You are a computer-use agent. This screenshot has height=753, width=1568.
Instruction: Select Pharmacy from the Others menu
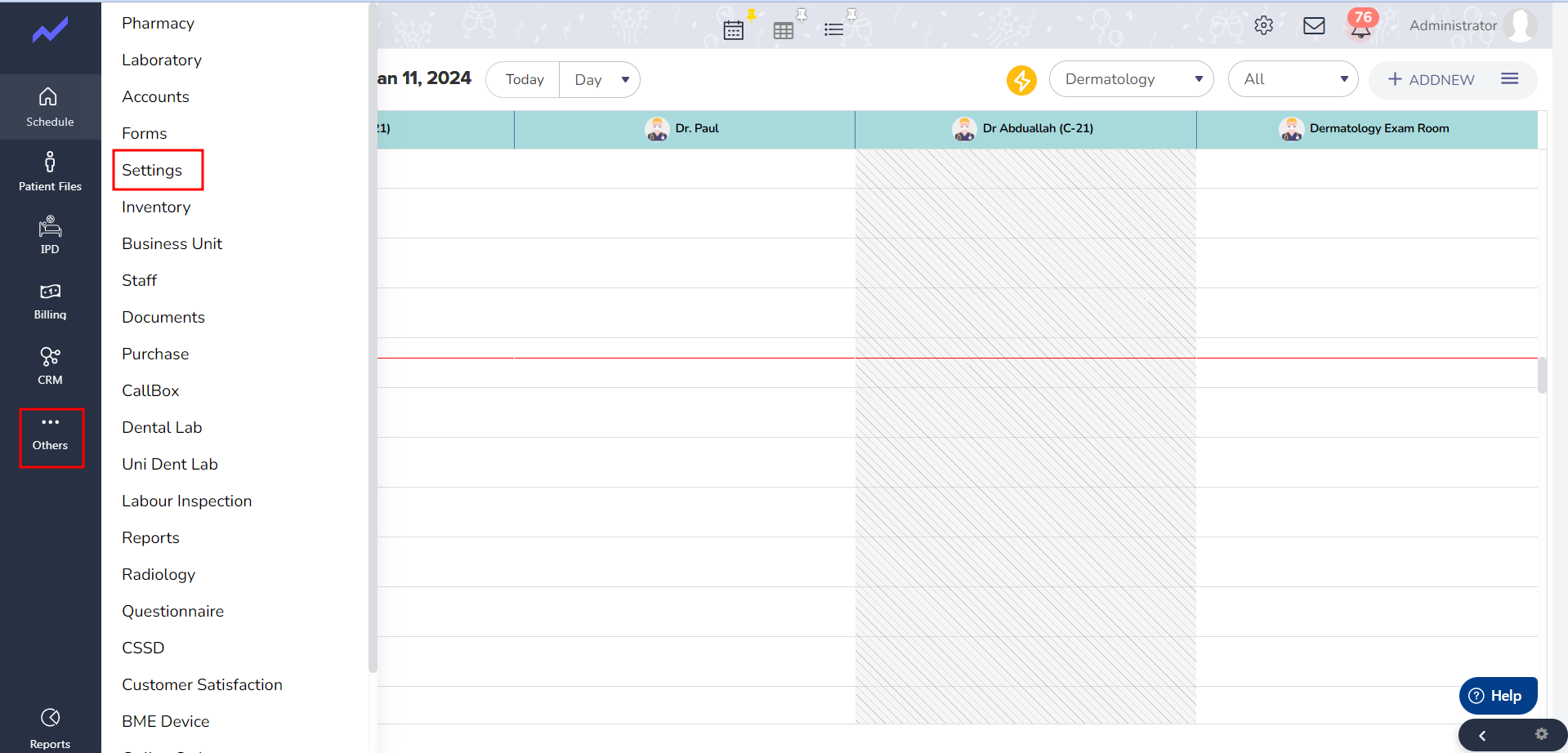click(x=159, y=23)
